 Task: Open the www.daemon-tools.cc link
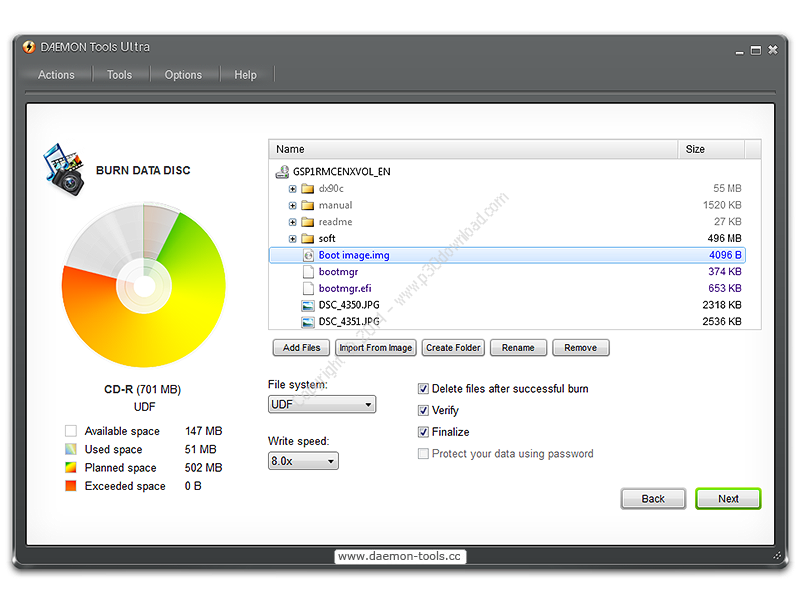pos(399,556)
